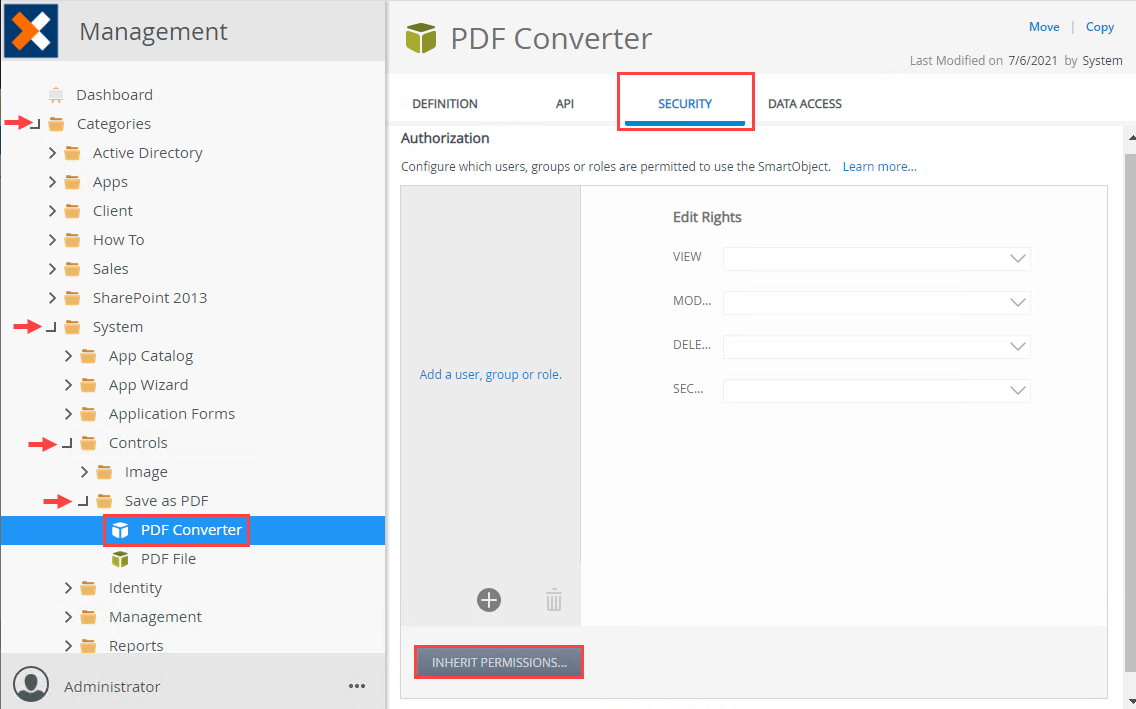The width and height of the screenshot is (1136, 709).
Task: Click the App Wizard folder icon
Action: pyautogui.click(x=88, y=385)
